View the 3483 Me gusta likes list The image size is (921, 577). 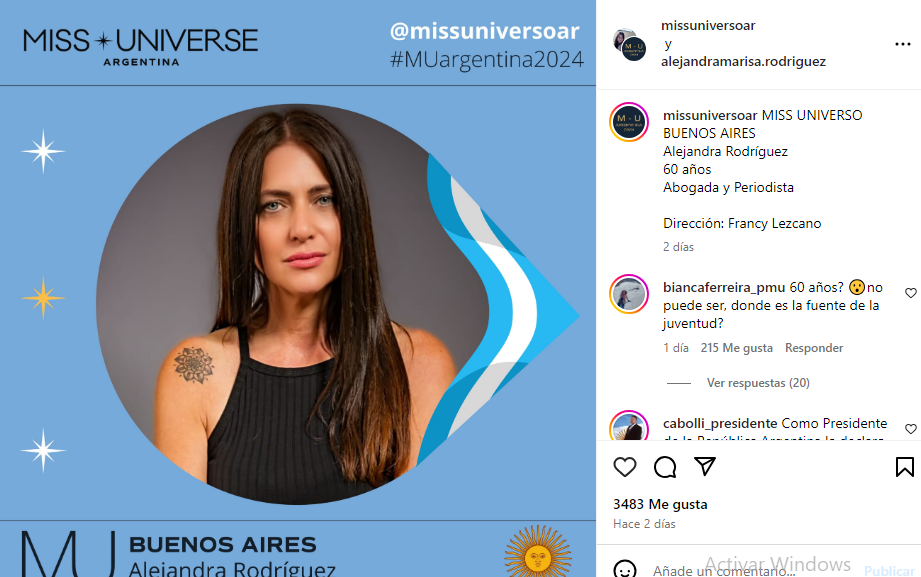tap(660, 504)
